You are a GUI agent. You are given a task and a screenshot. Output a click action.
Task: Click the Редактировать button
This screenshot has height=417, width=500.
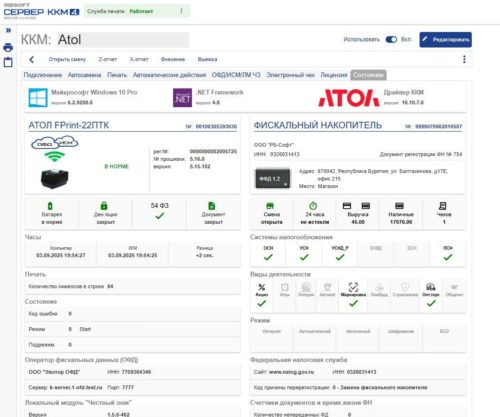click(446, 40)
